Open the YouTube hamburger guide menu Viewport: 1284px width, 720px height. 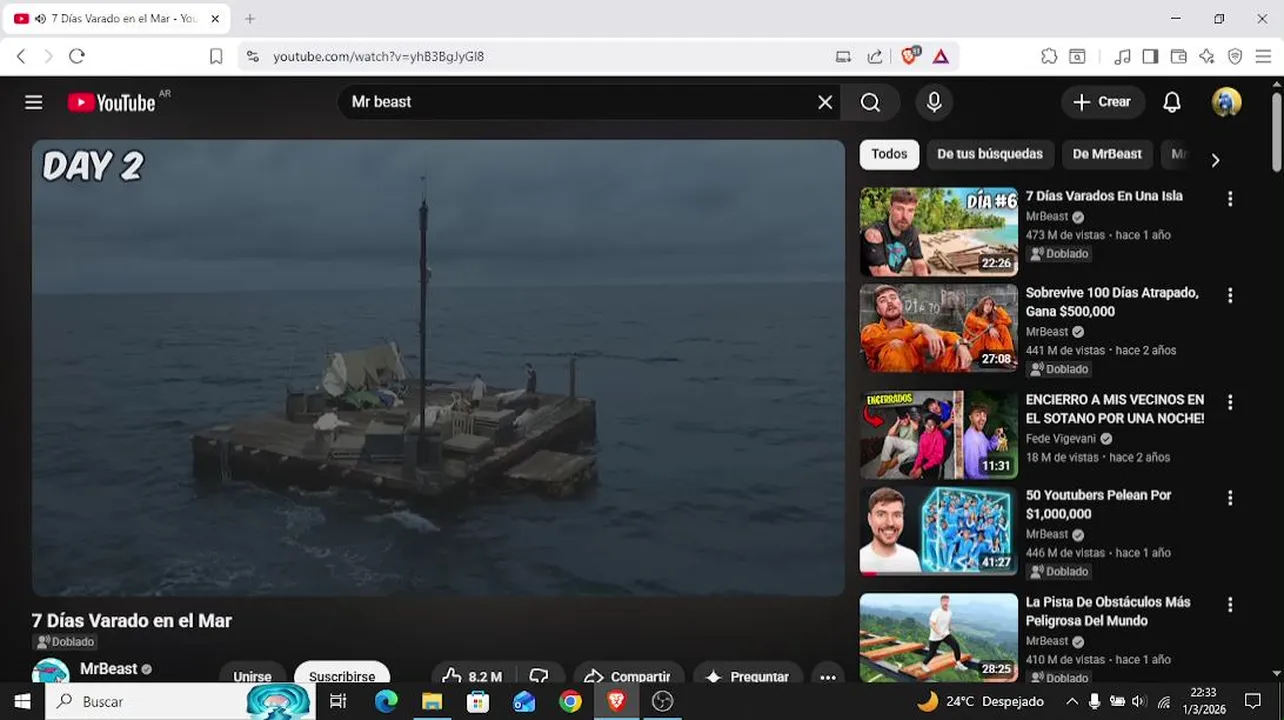(34, 102)
